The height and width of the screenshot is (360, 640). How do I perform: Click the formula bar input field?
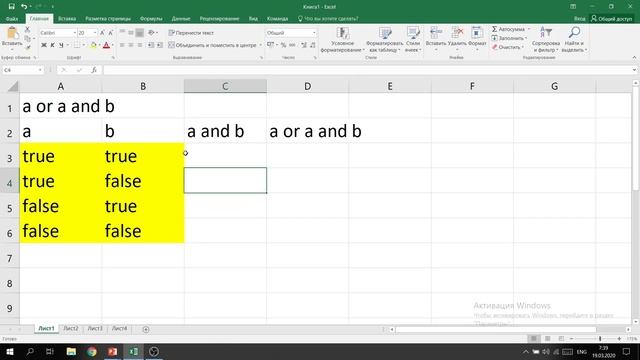click(x=367, y=70)
